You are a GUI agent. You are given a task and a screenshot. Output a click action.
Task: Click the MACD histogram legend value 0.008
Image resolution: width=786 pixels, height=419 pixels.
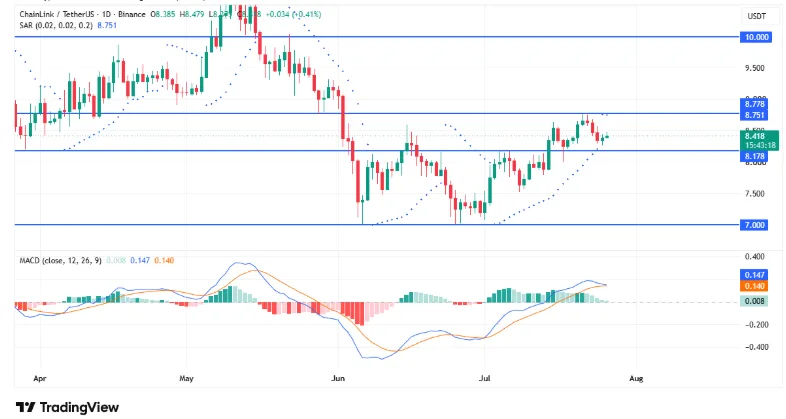click(116, 261)
